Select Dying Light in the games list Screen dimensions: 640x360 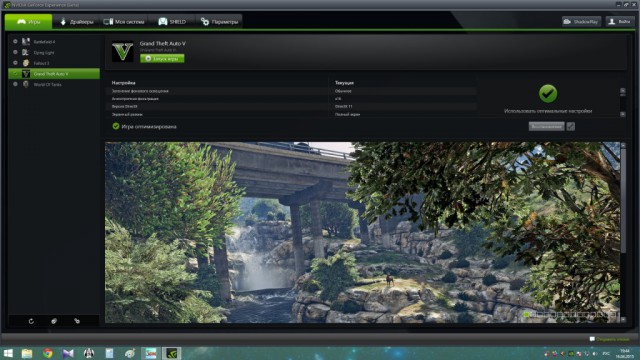(54, 52)
